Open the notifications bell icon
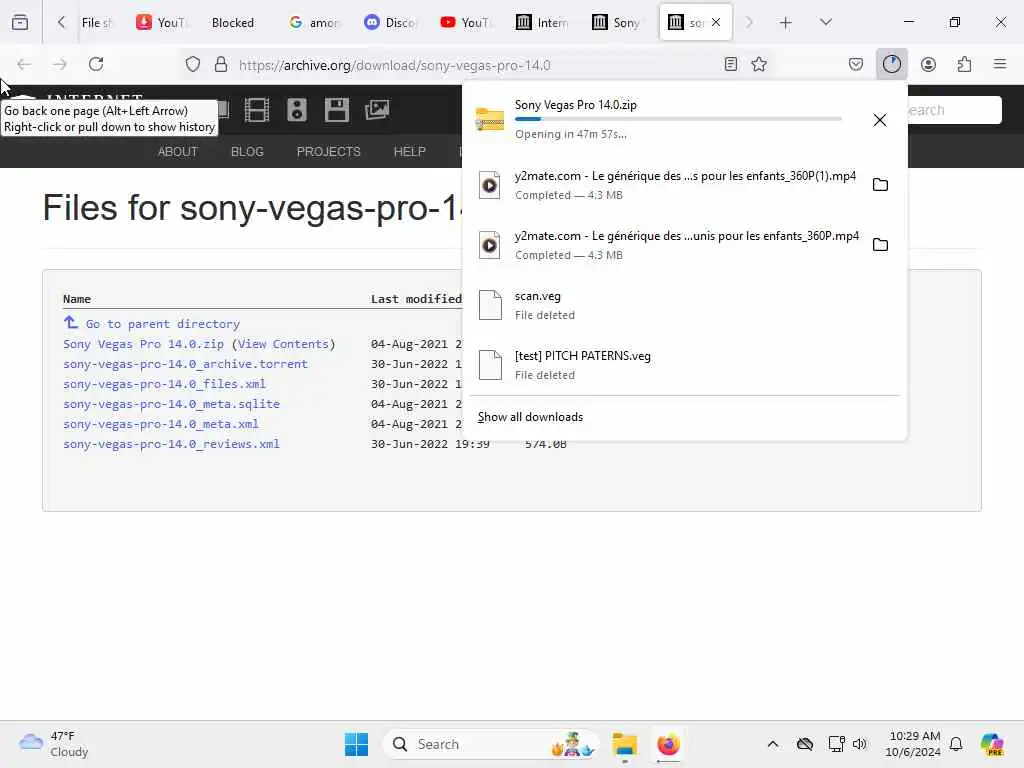This screenshot has height=768, width=1024. click(x=956, y=744)
